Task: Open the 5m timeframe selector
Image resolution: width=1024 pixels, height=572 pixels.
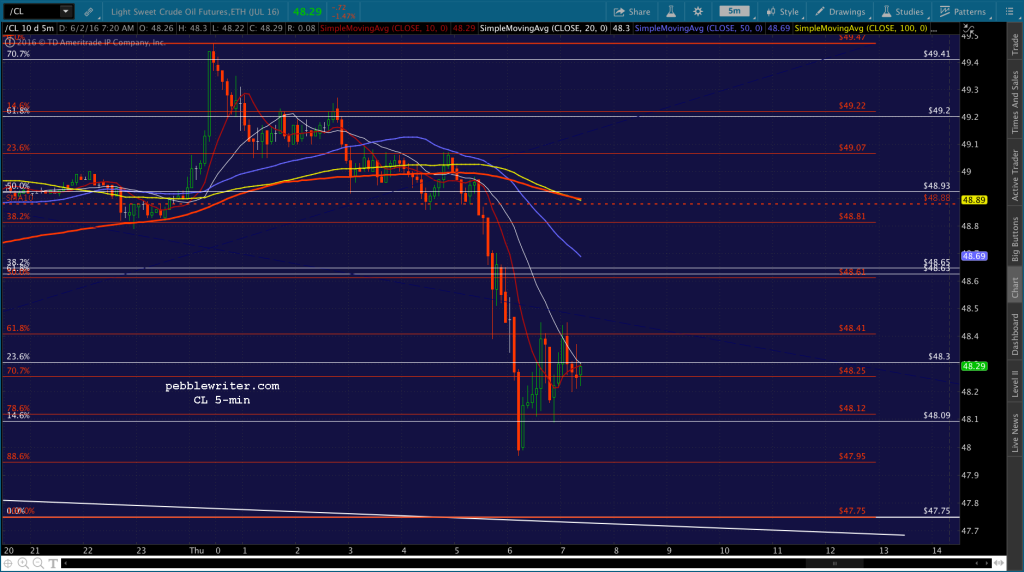Action: (x=735, y=11)
